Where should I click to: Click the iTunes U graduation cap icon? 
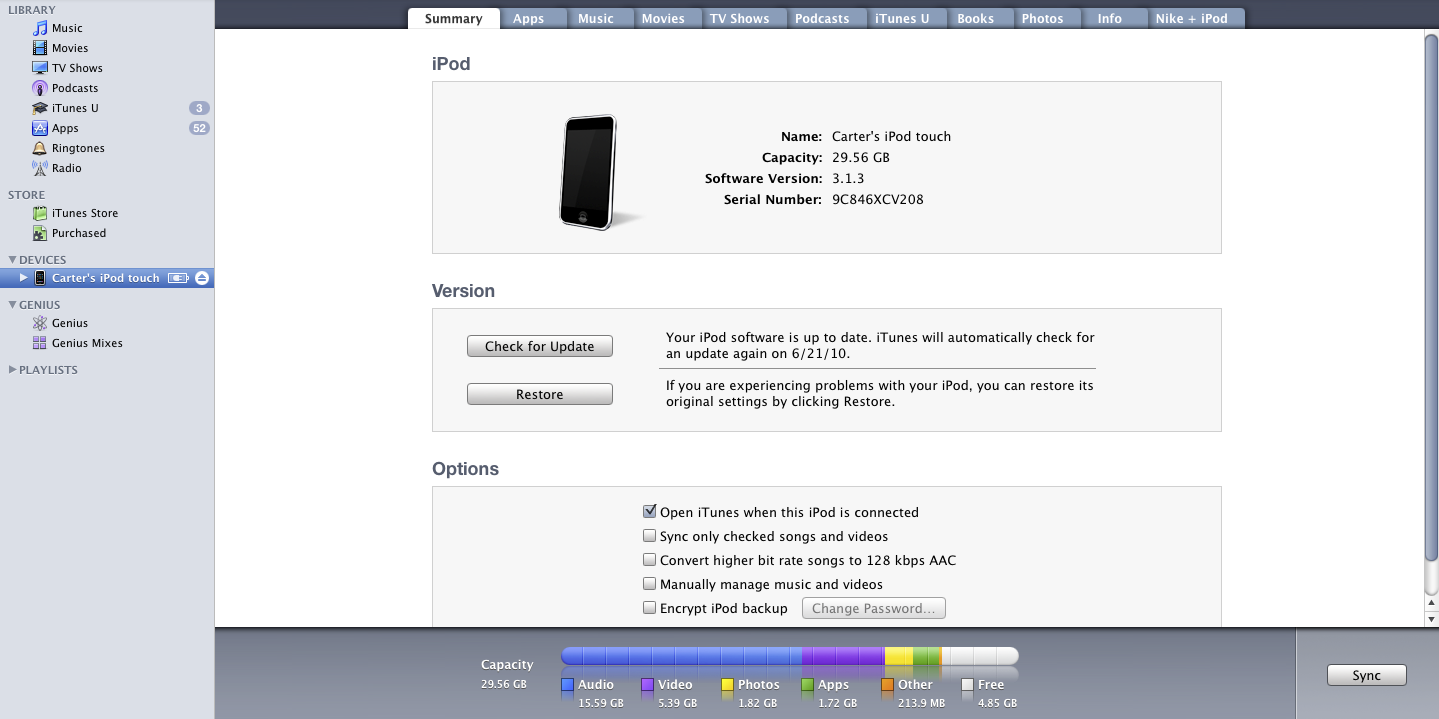[x=40, y=108]
